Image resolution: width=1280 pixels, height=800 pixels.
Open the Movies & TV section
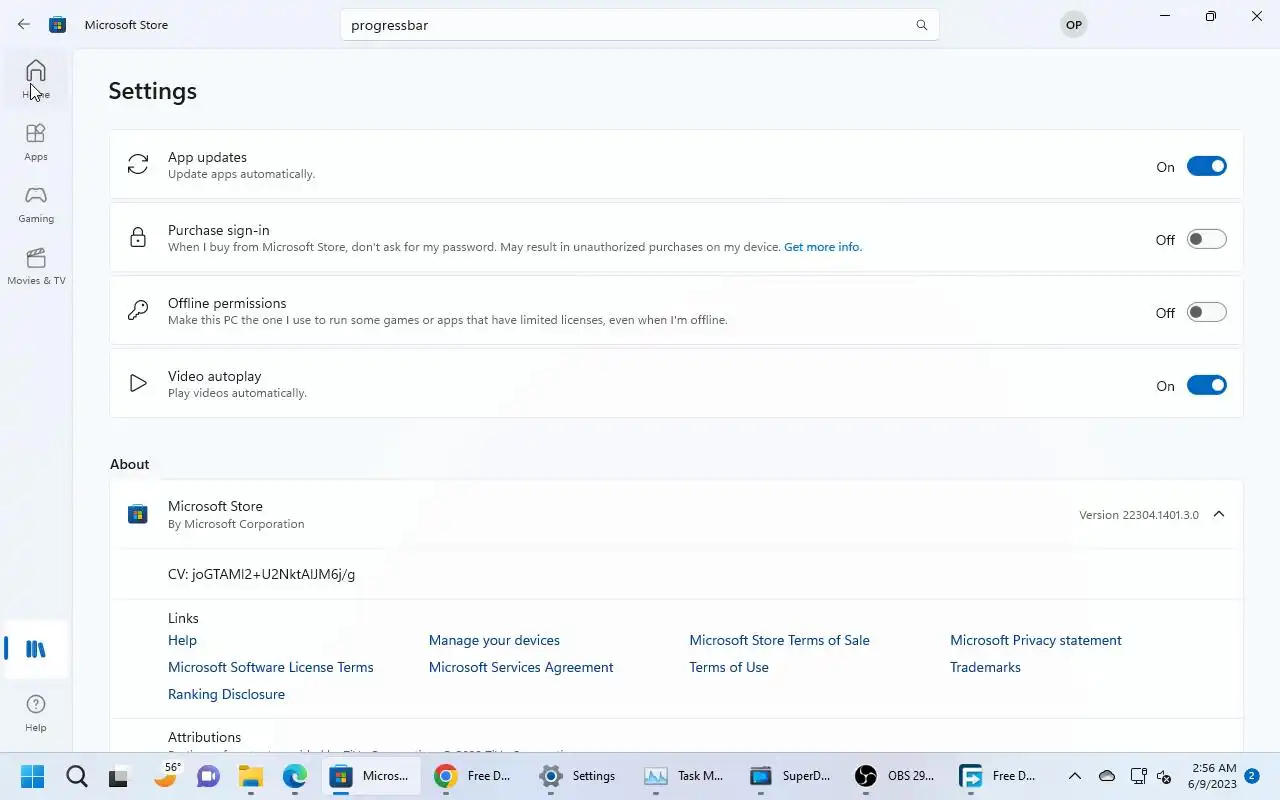tap(36, 266)
